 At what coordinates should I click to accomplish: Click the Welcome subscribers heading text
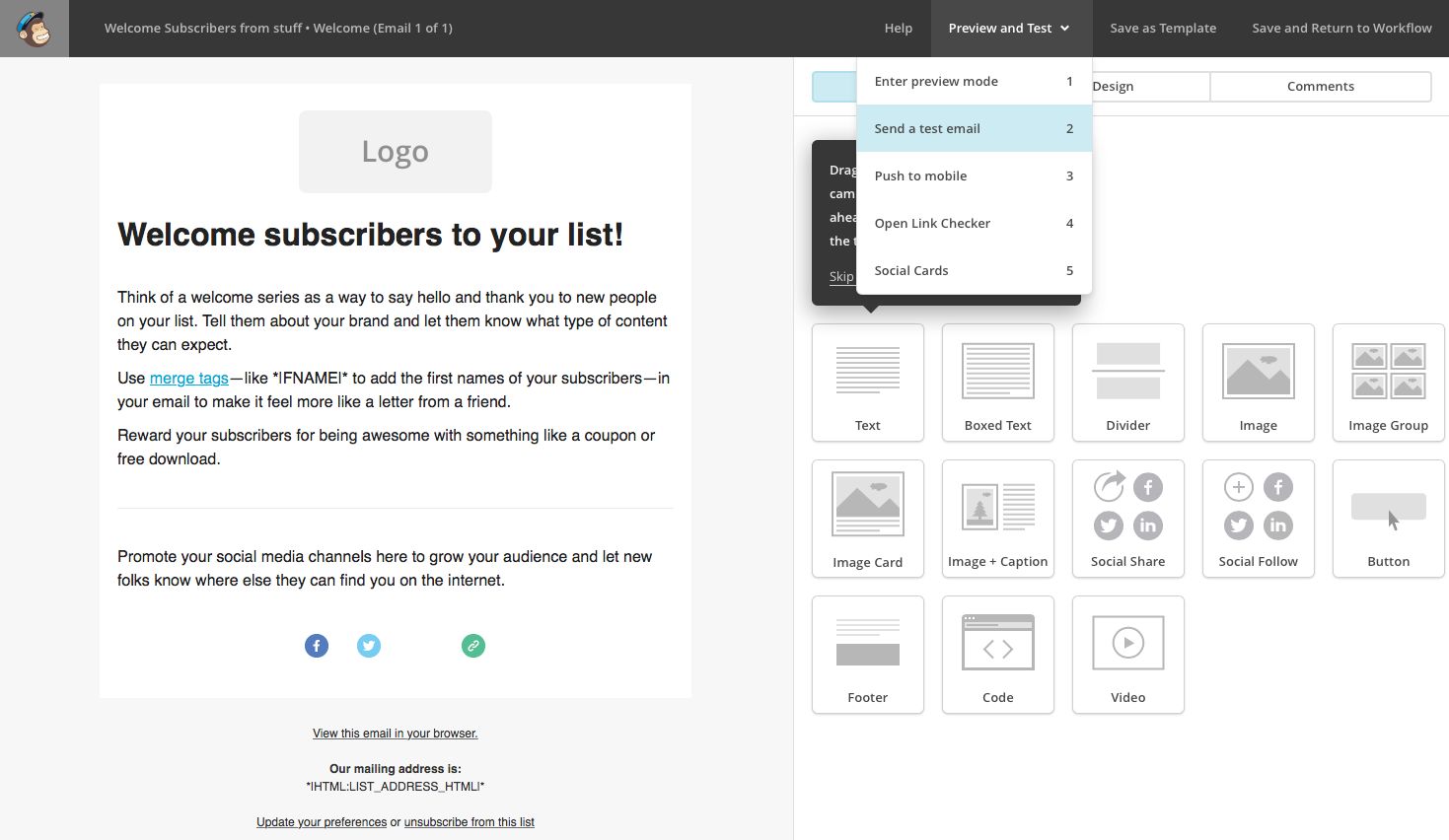(x=371, y=235)
